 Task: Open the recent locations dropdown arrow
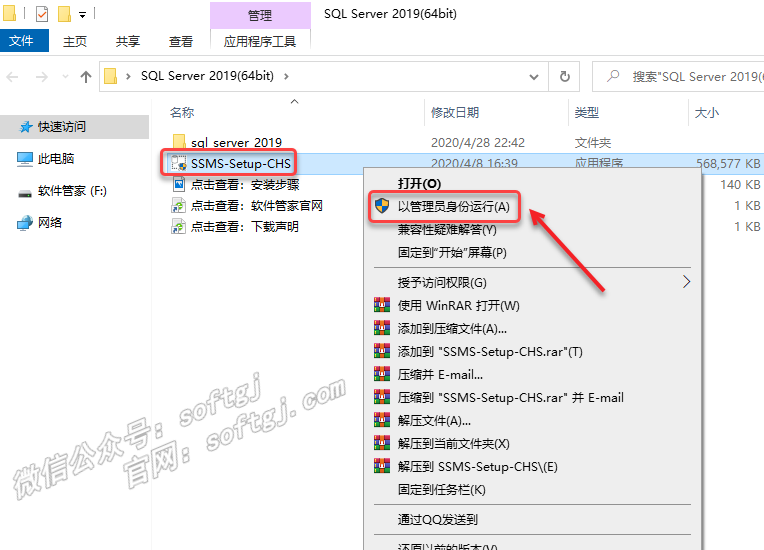(x=65, y=76)
